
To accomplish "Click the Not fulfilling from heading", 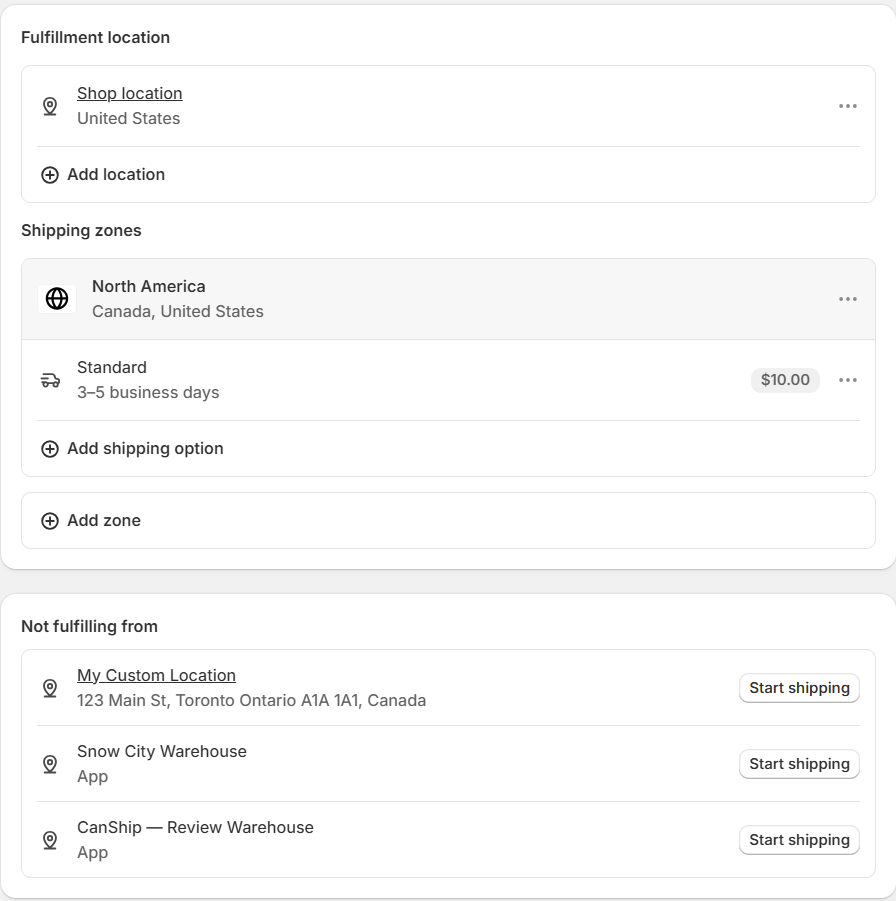I will coord(89,626).
